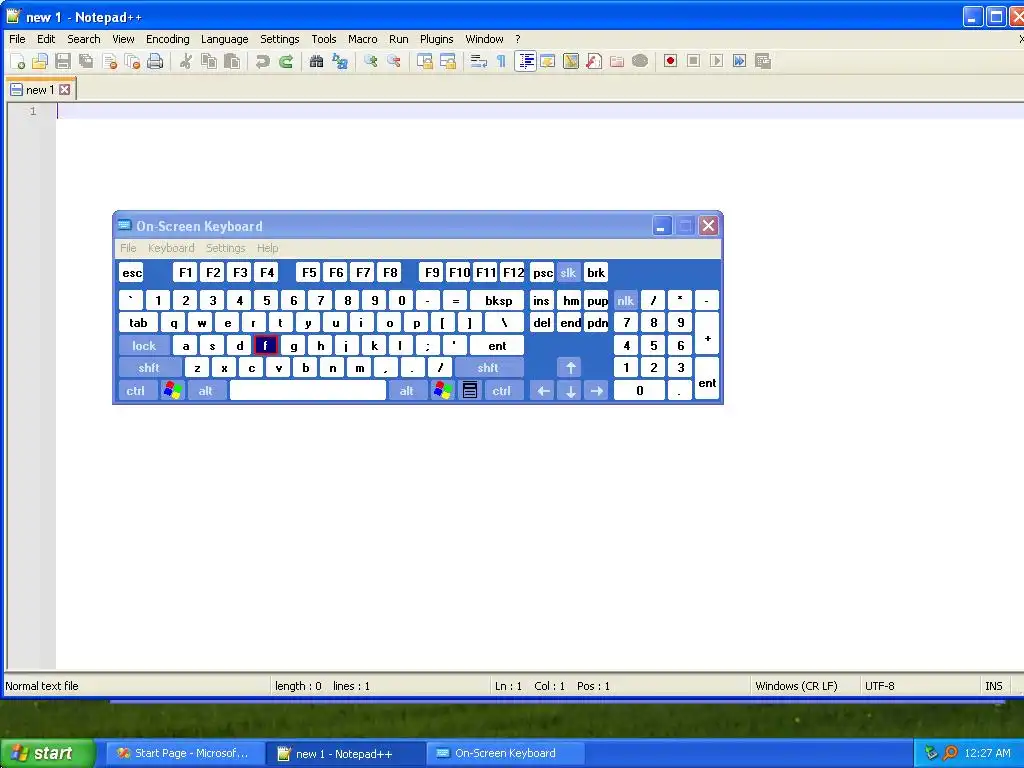Viewport: 1024px width, 768px height.
Task: Click the numpad ent key
Action: coord(707,379)
